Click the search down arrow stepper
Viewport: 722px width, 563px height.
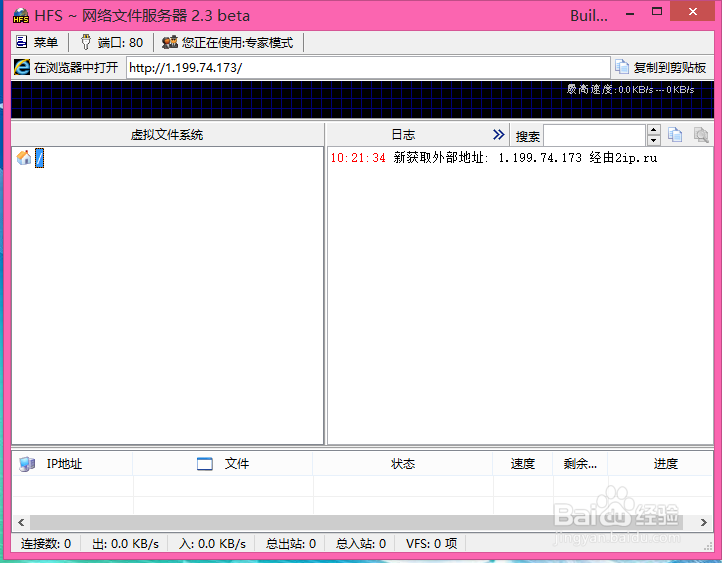pos(653,140)
